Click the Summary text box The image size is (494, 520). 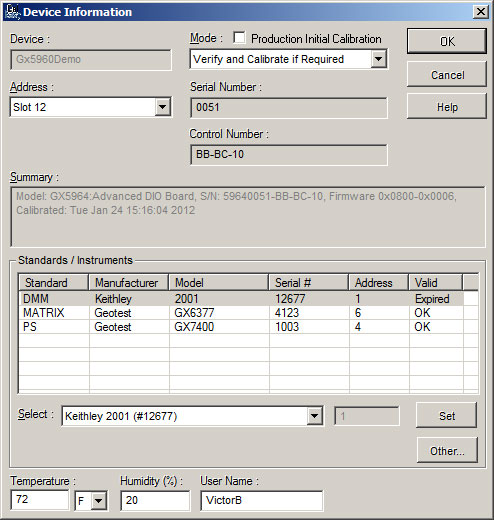click(248, 217)
